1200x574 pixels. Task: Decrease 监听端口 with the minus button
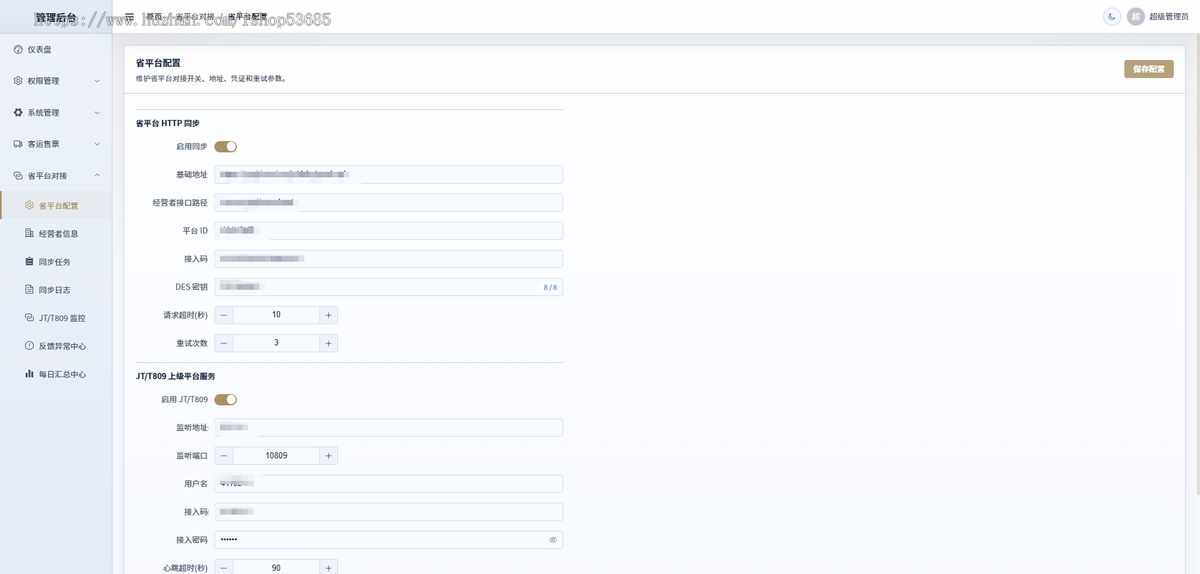(224, 456)
